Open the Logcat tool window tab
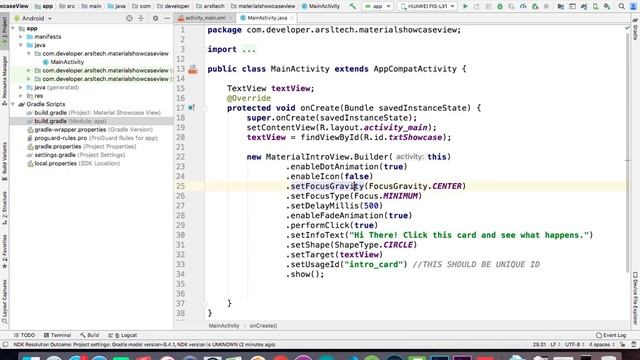640x360 pixels. 123,335
